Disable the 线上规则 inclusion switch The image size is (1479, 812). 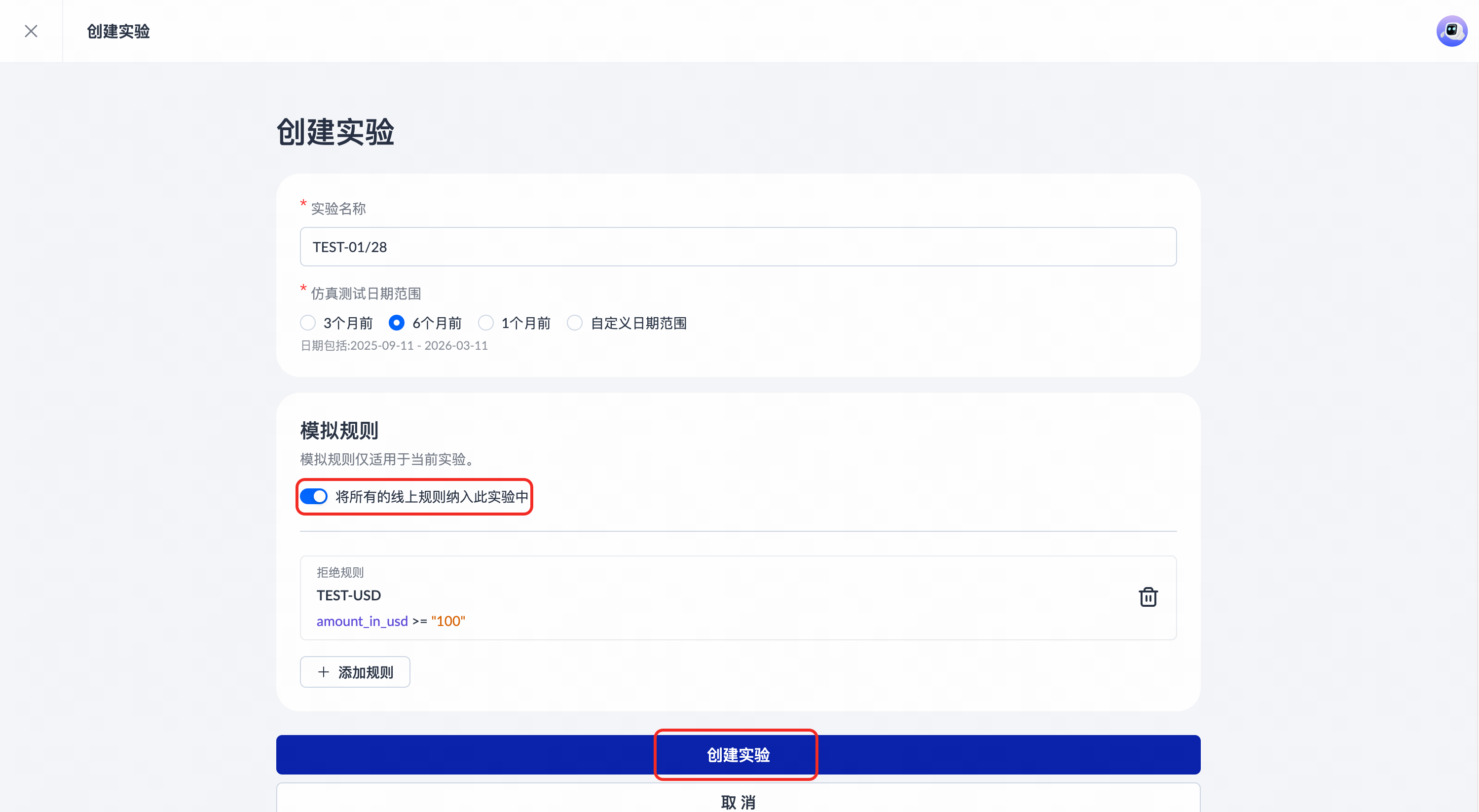pos(314,496)
